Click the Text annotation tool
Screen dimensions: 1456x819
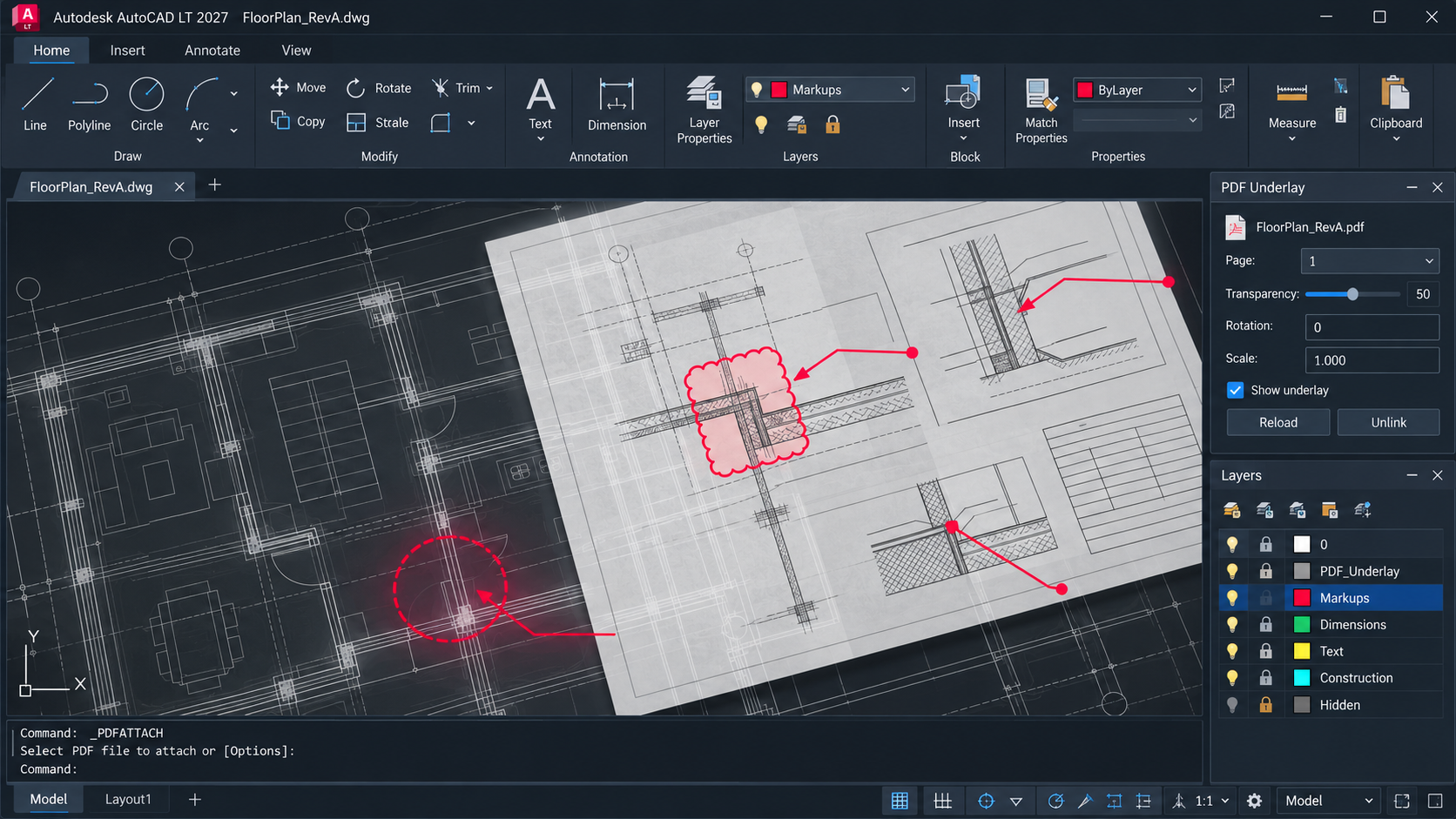540,109
